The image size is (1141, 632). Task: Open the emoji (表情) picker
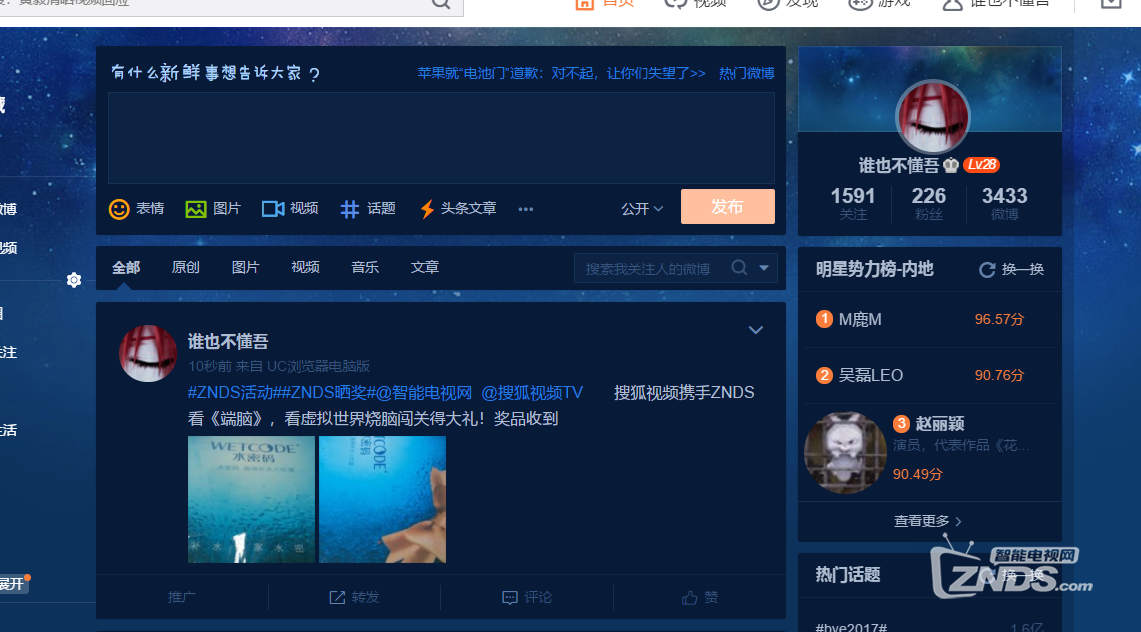tap(136, 209)
